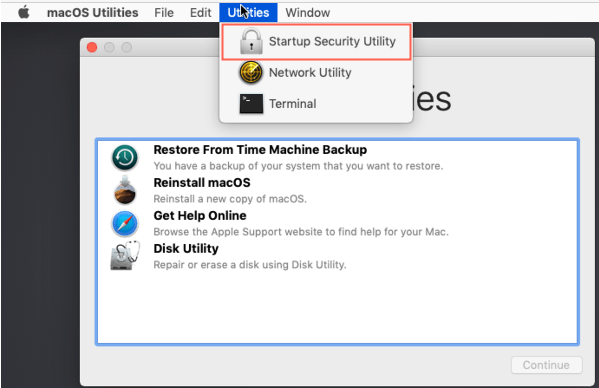
Task: Open the macOS Utilities app menu
Action: (92, 13)
